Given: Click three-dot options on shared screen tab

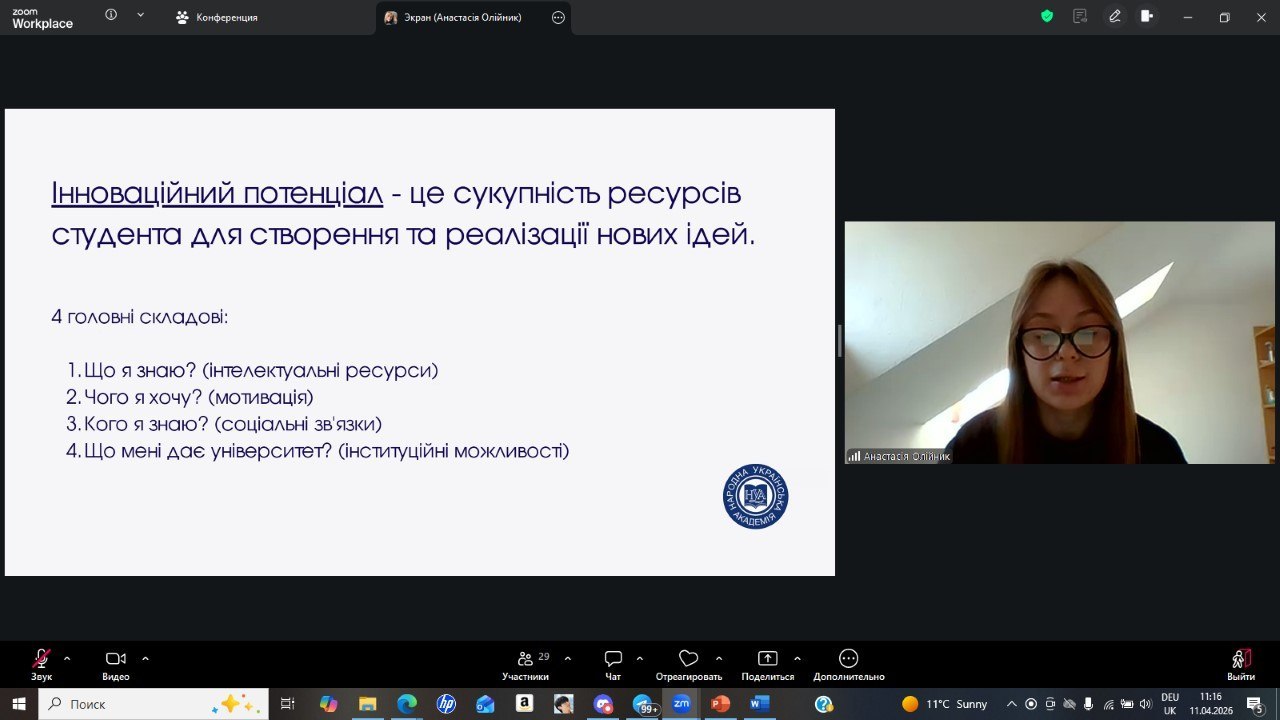Looking at the screenshot, I should [x=558, y=17].
